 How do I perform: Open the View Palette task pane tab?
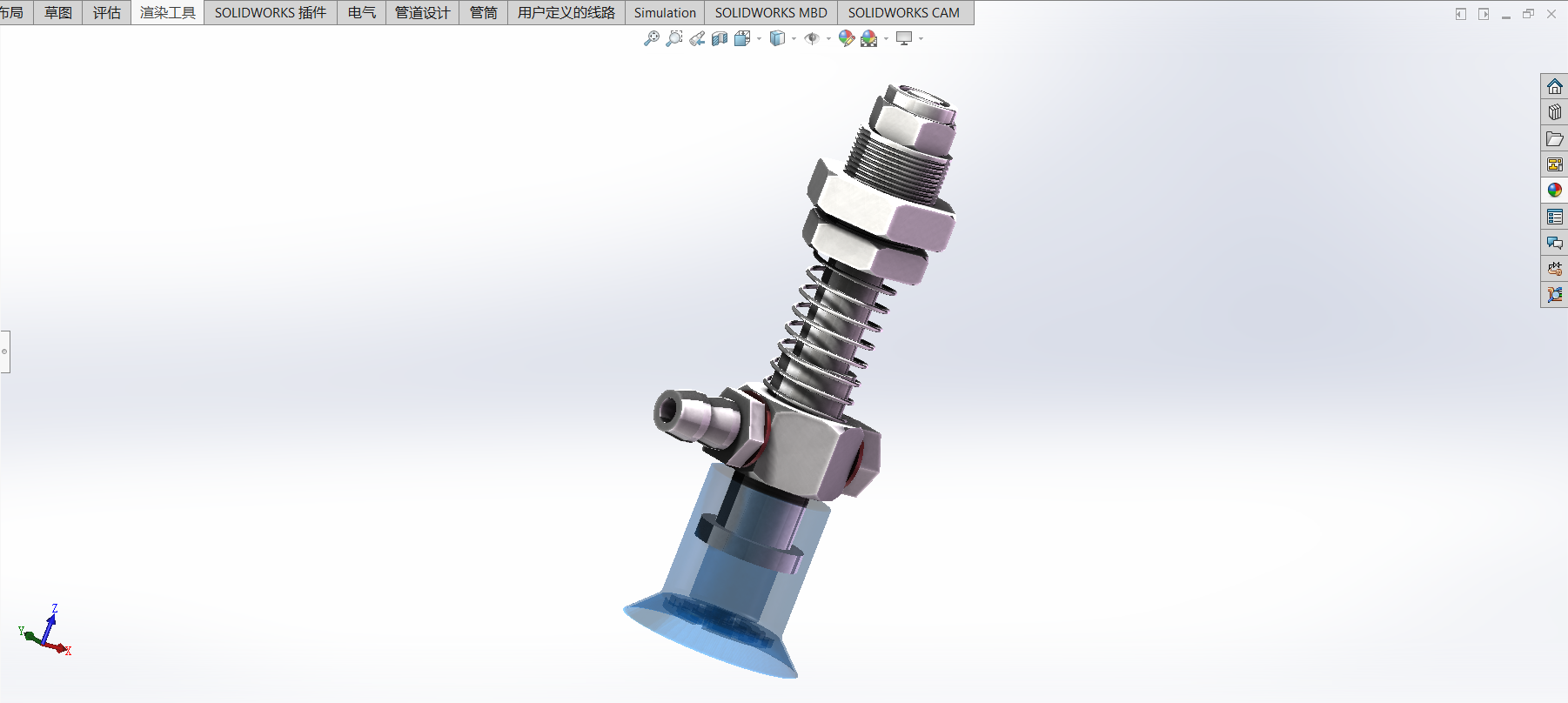point(1554,164)
